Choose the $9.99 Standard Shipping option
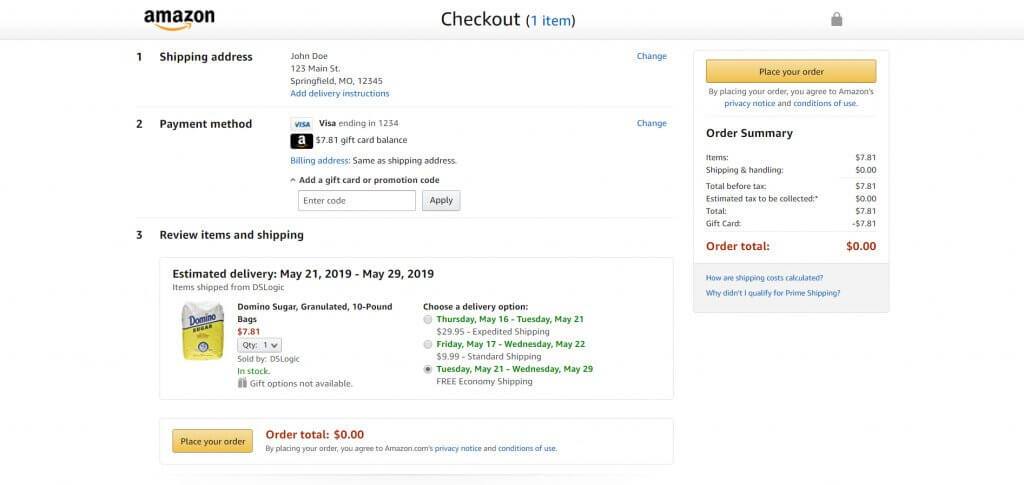The width and height of the screenshot is (1024, 485). (429, 344)
